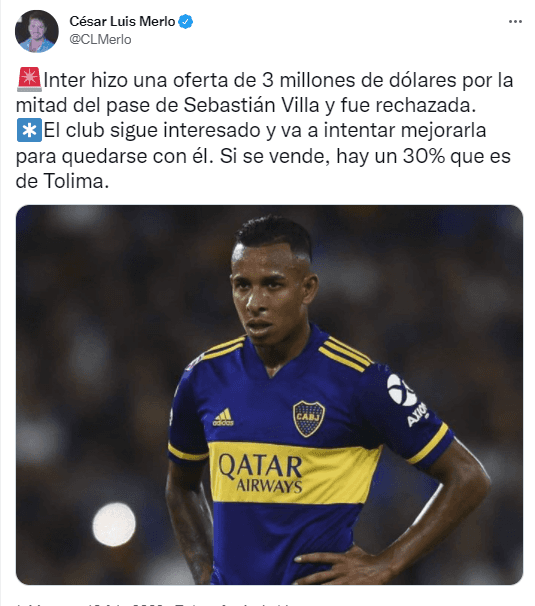Click the tweet's first line starting Inter
This screenshot has height=606, width=535.
278,80
